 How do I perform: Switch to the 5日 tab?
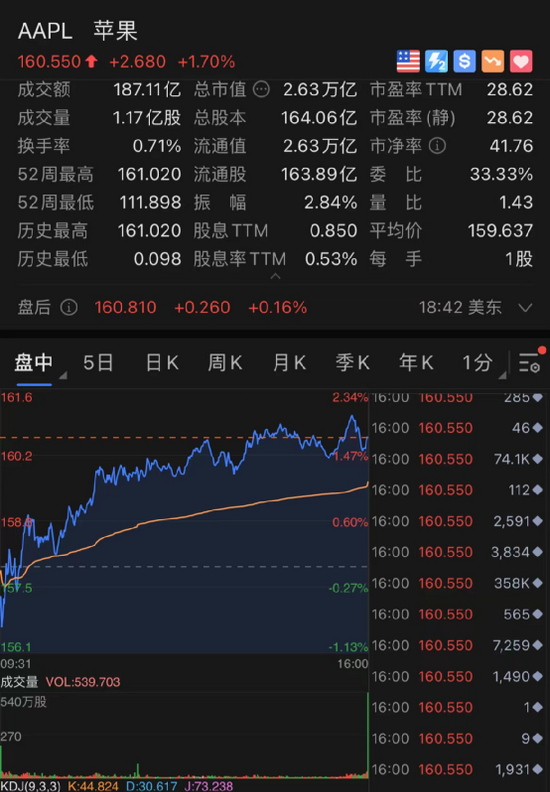point(98,363)
